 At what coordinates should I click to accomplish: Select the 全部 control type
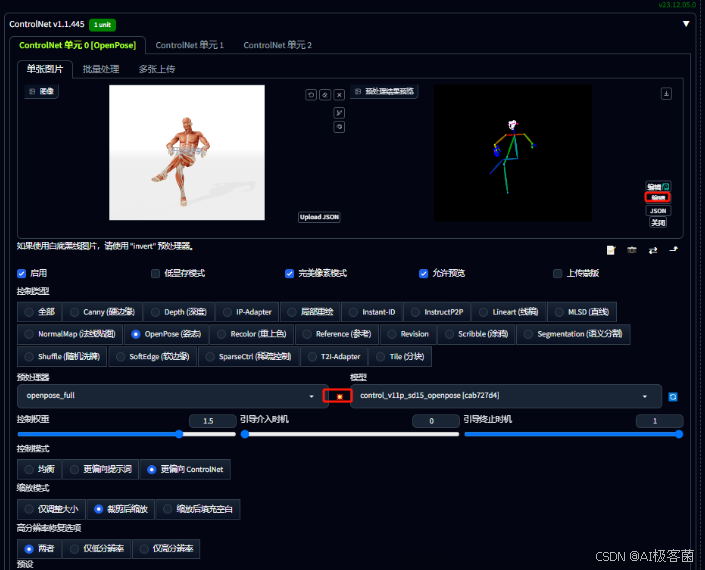(40, 312)
